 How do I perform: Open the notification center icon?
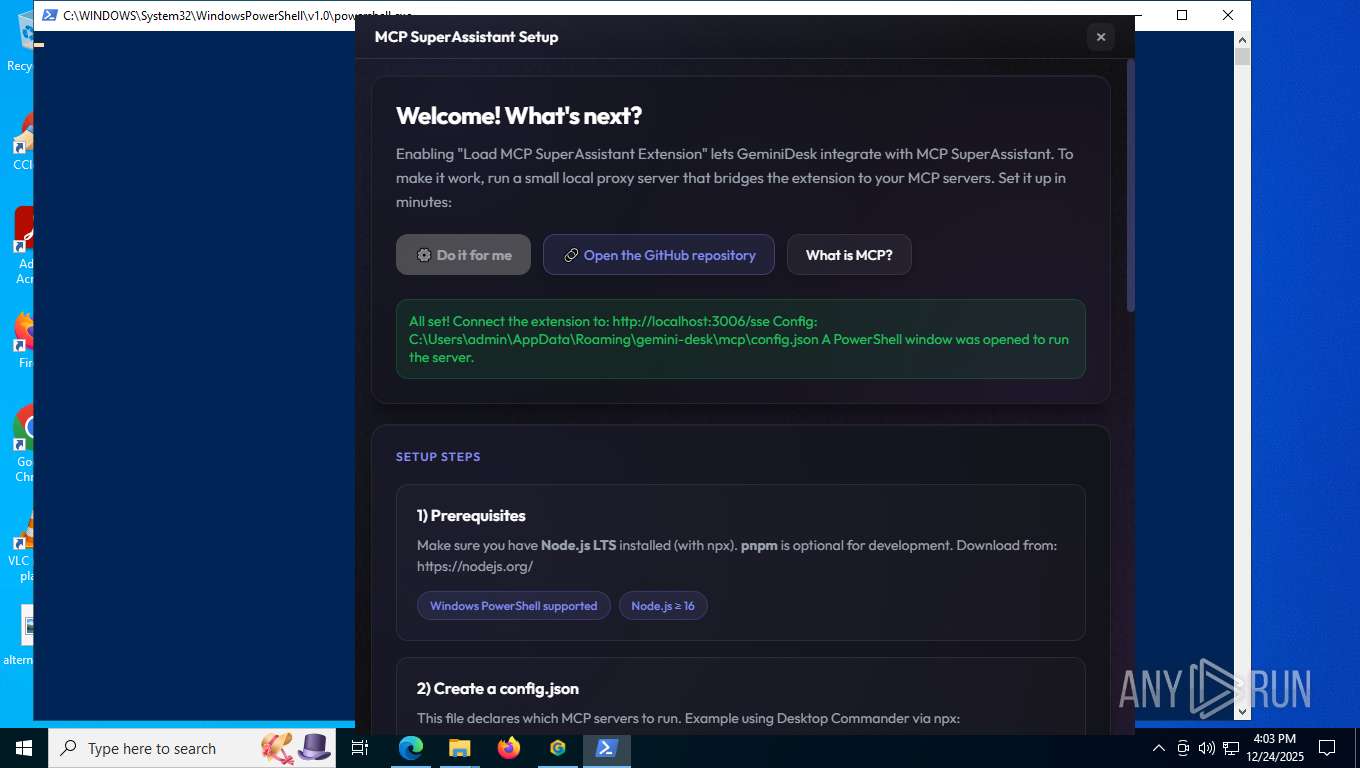pyautogui.click(x=1327, y=748)
